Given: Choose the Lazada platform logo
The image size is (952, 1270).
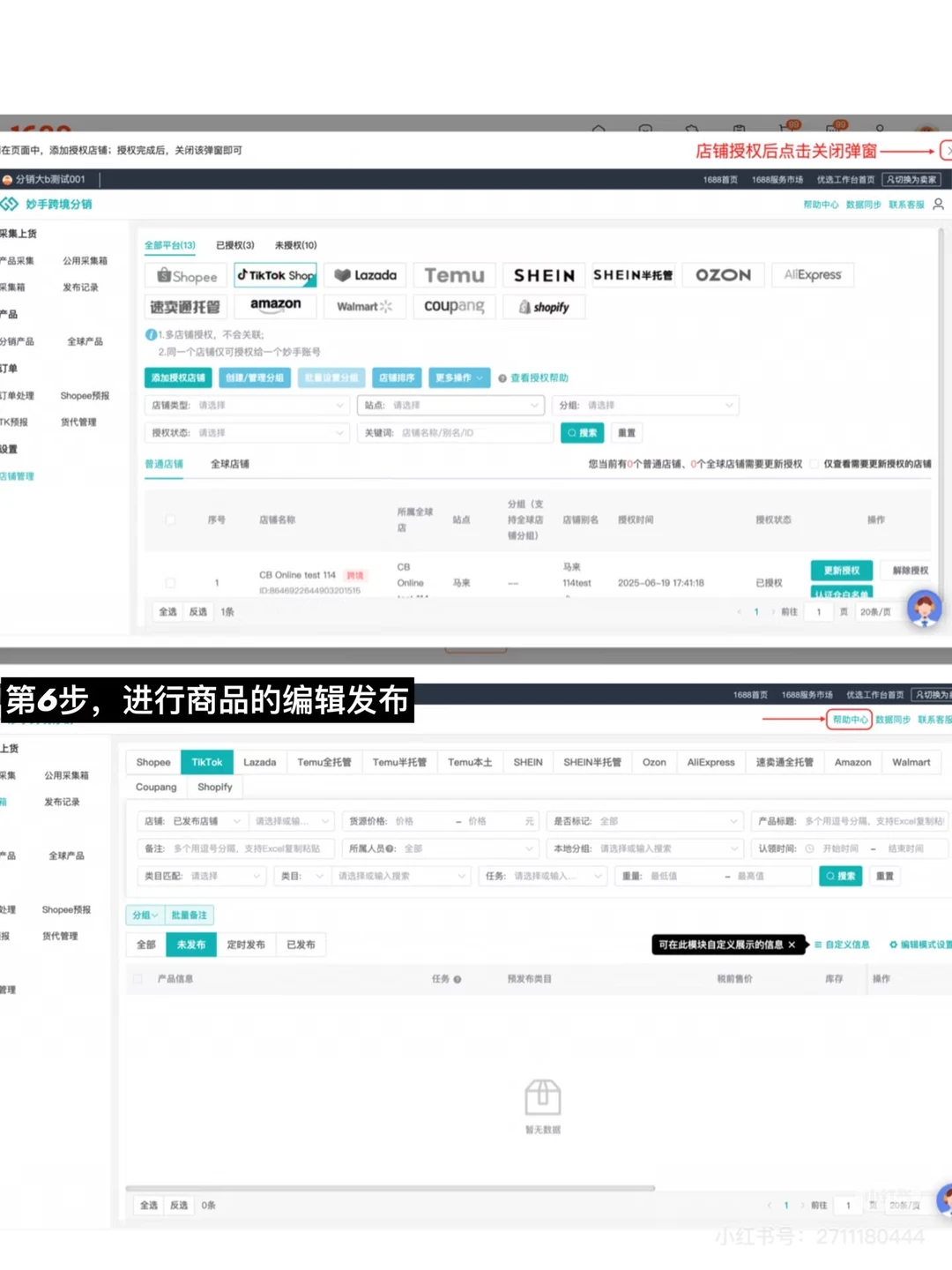Looking at the screenshot, I should 366,275.
